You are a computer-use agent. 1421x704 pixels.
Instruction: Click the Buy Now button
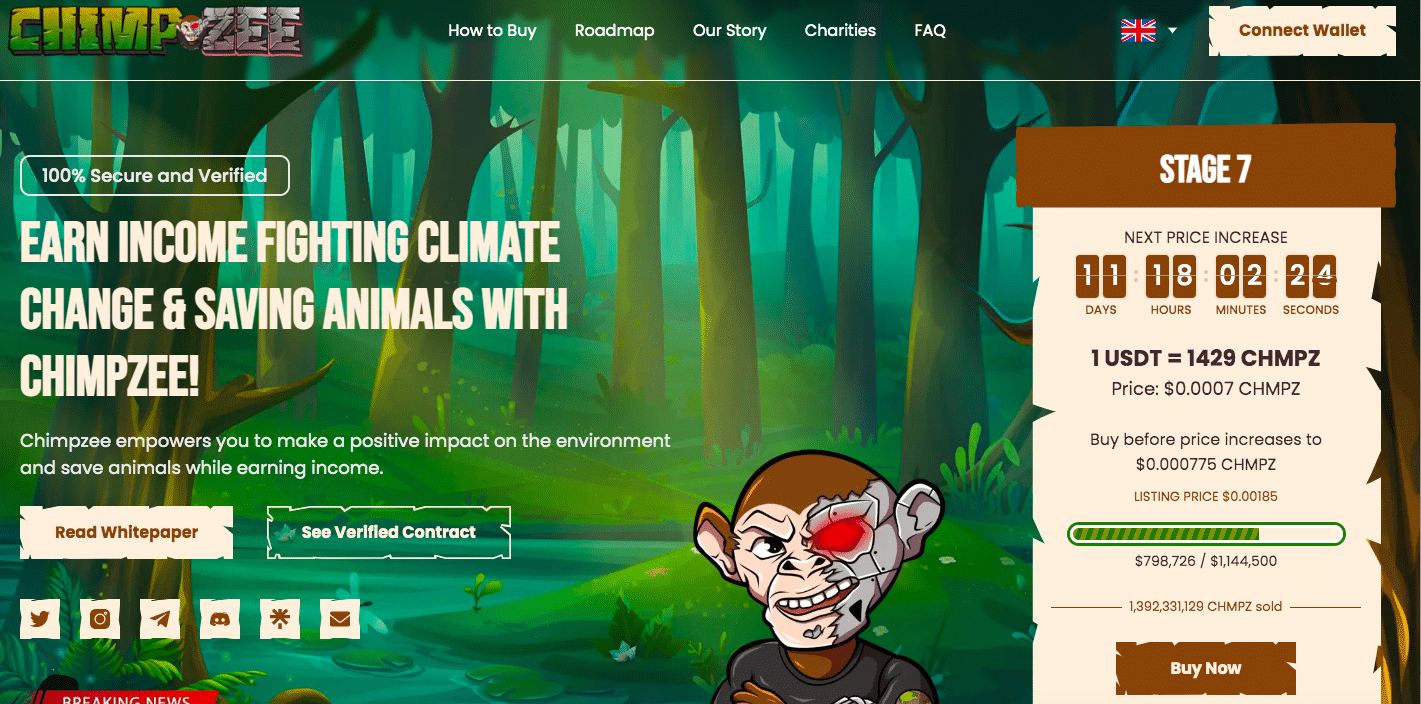point(1206,668)
